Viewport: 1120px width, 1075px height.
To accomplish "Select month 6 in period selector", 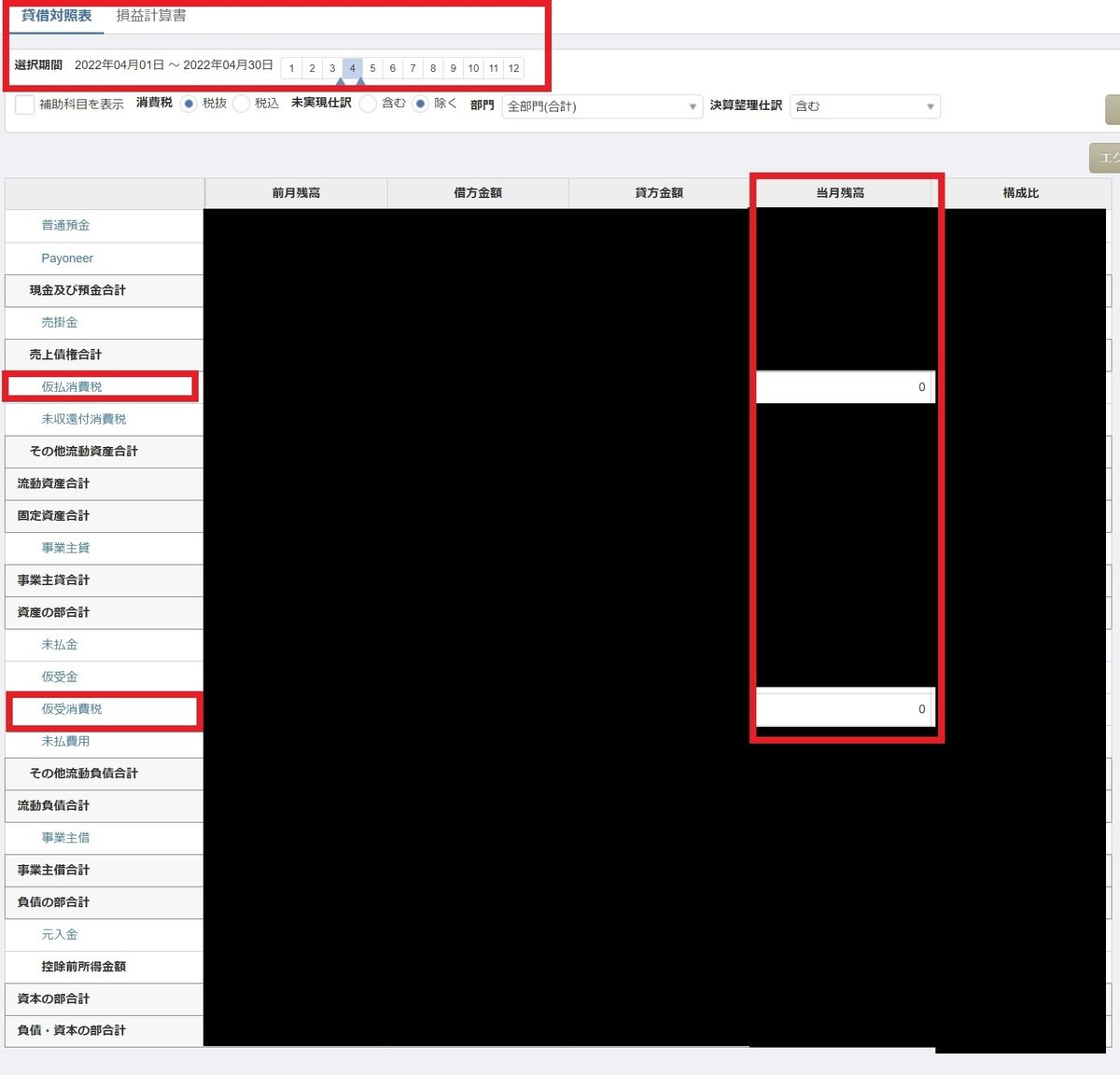I will (393, 68).
